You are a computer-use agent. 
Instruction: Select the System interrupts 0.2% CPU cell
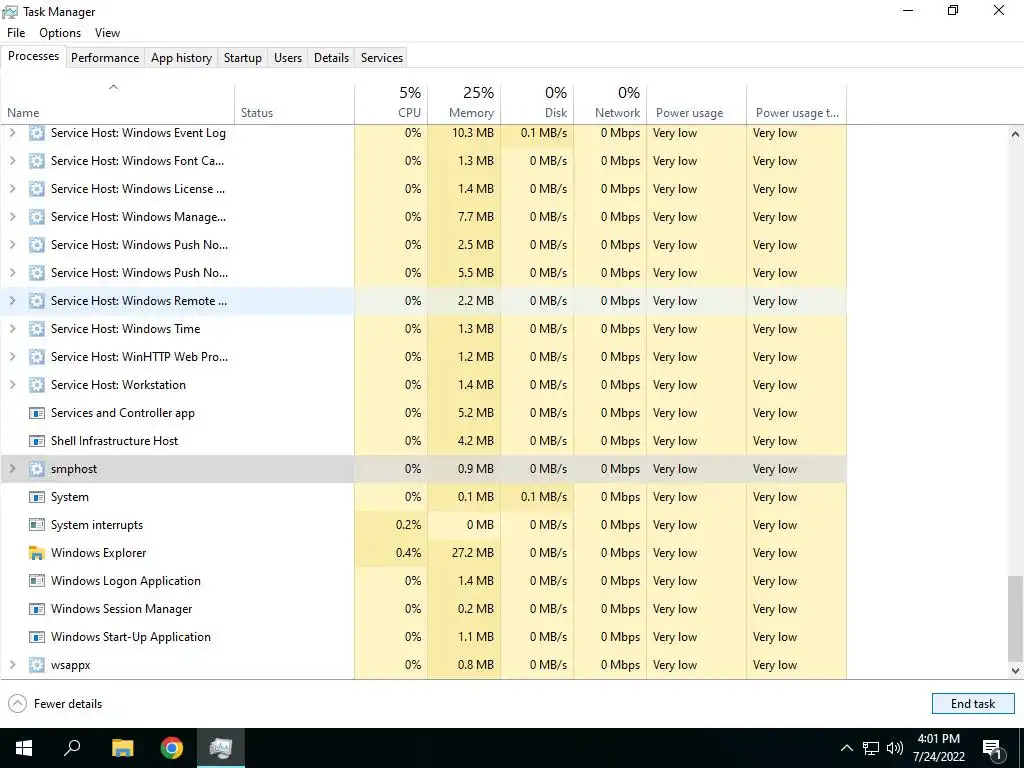click(391, 525)
